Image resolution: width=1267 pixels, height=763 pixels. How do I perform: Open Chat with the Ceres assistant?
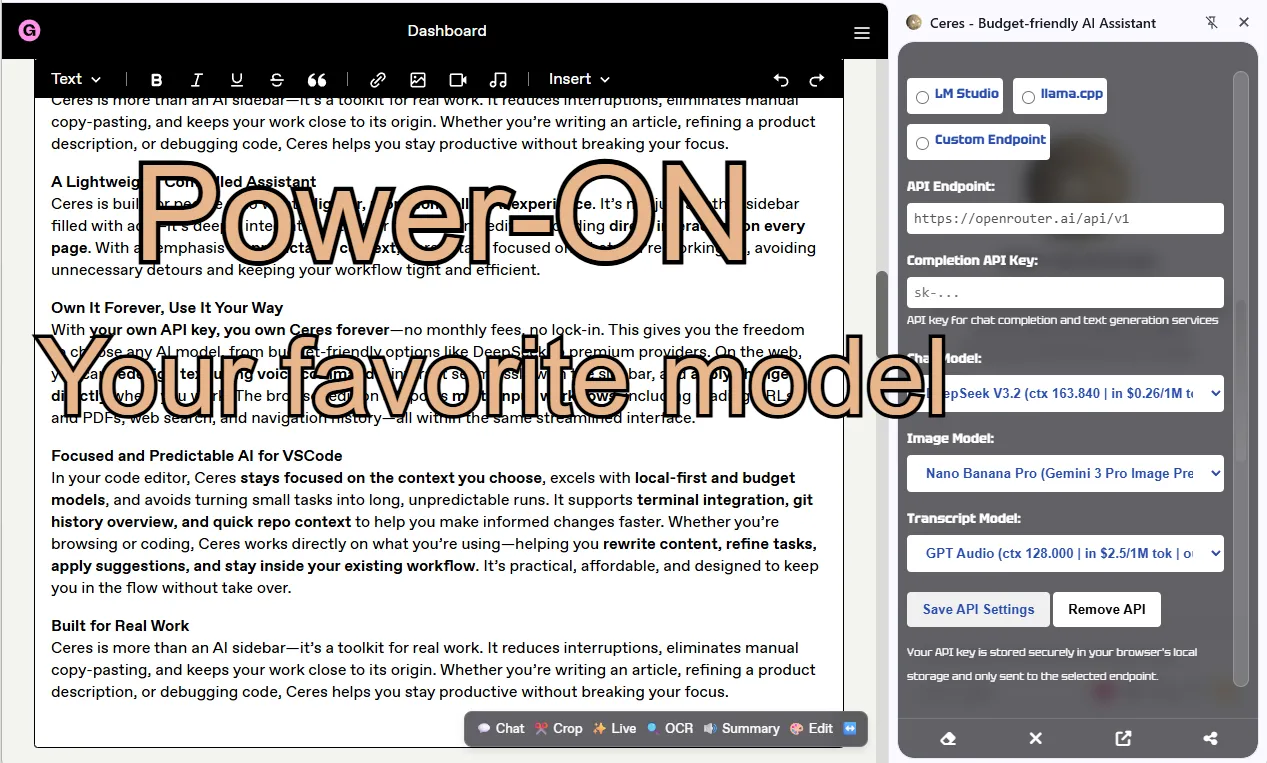pos(501,728)
